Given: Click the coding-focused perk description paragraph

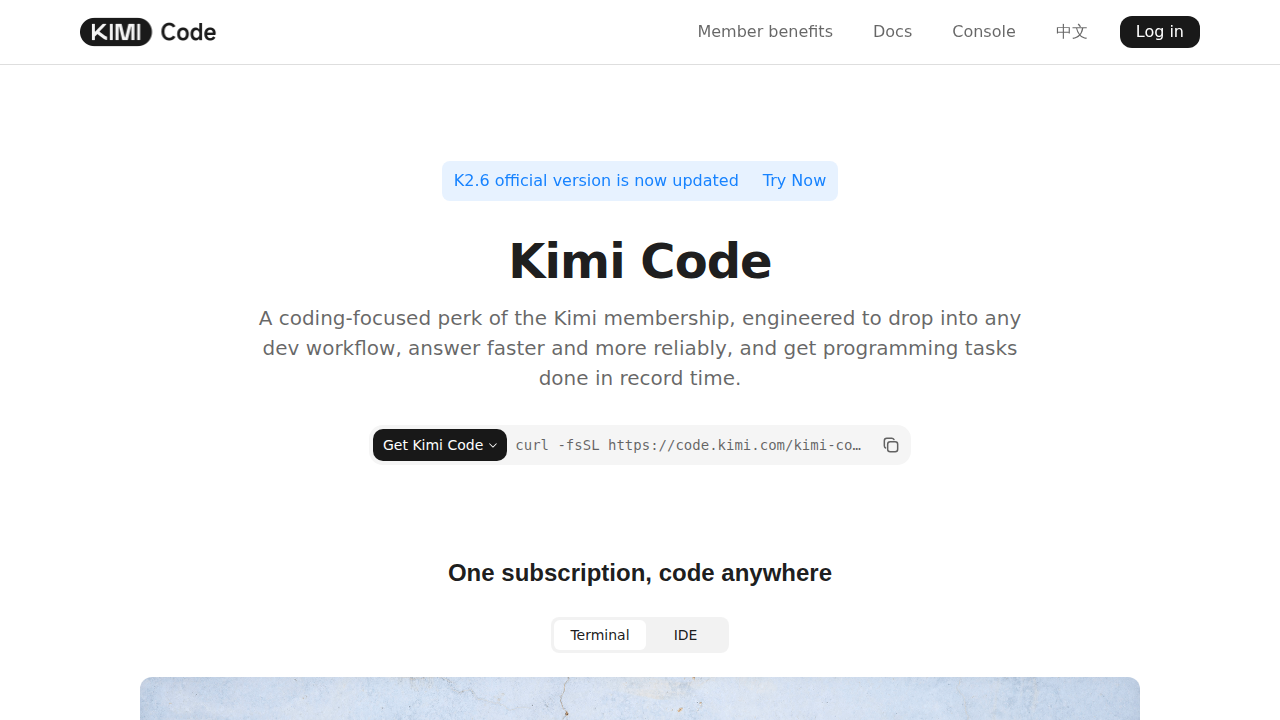Looking at the screenshot, I should coord(640,348).
